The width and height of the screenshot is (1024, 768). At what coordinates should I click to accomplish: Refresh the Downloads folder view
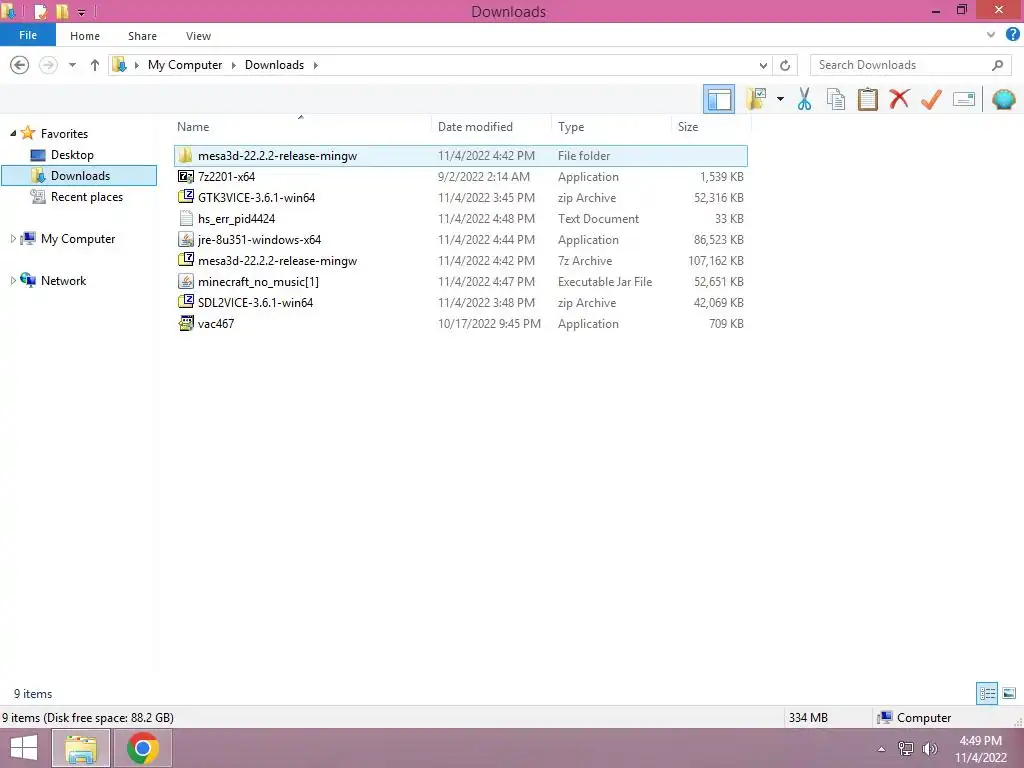coord(785,65)
